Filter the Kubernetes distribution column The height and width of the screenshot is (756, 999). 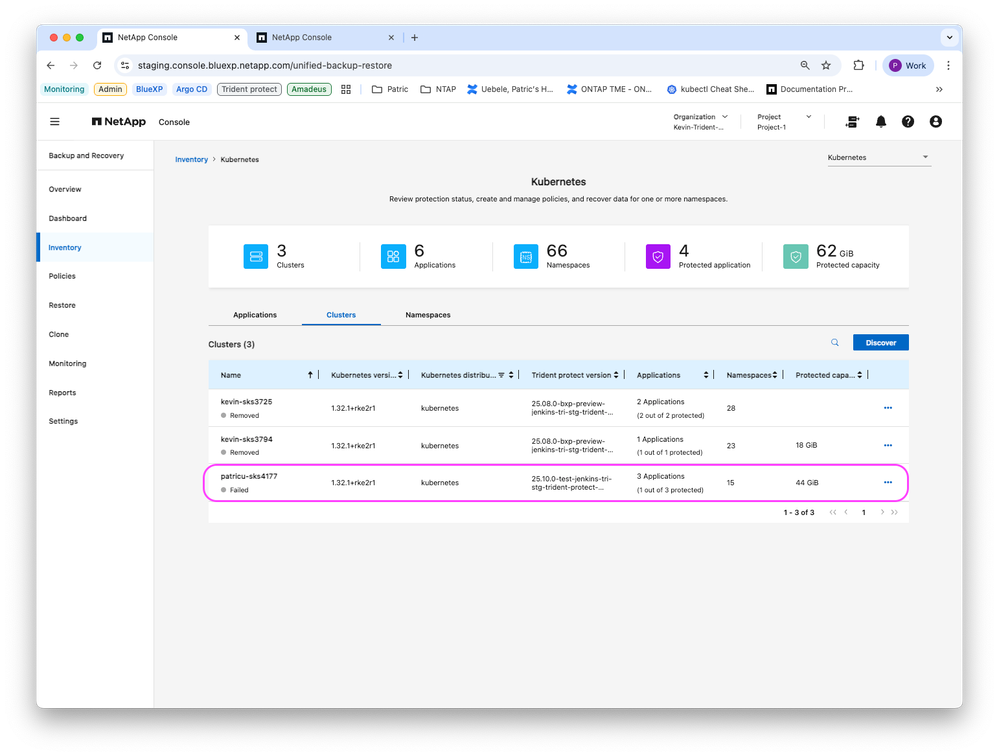coord(501,375)
